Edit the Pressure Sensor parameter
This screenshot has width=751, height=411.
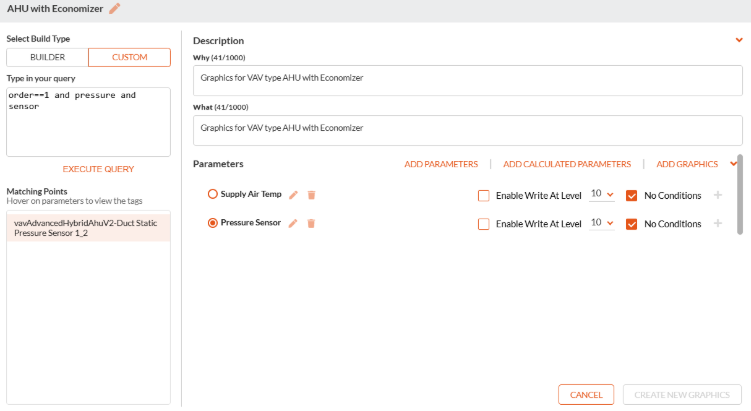coord(293,223)
